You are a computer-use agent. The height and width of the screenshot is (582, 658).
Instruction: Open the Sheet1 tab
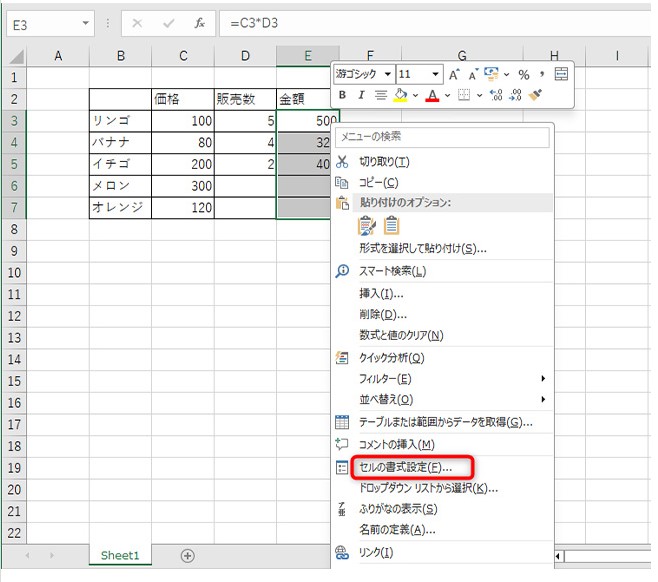coord(120,556)
